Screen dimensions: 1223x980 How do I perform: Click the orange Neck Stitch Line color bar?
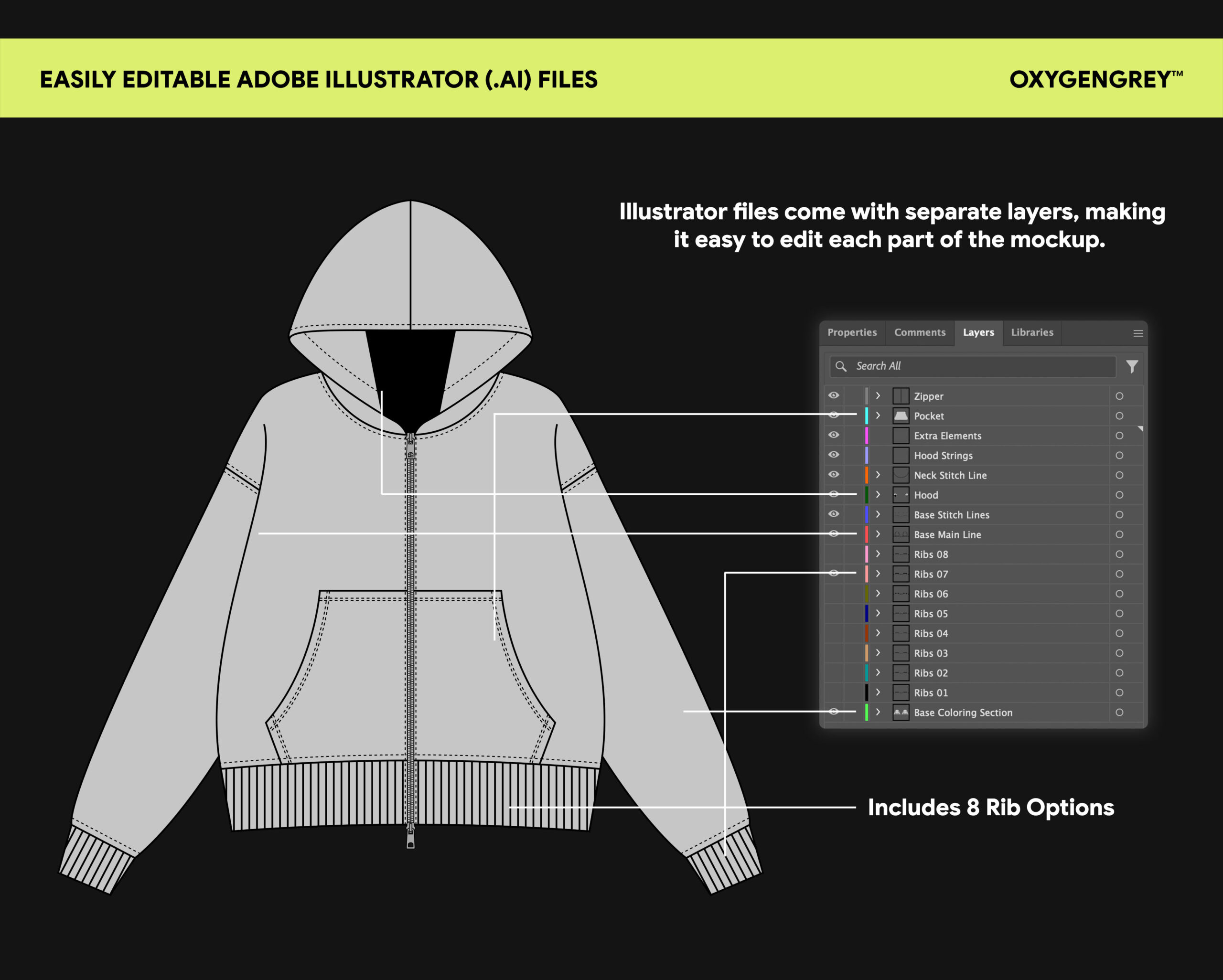pyautogui.click(x=866, y=475)
